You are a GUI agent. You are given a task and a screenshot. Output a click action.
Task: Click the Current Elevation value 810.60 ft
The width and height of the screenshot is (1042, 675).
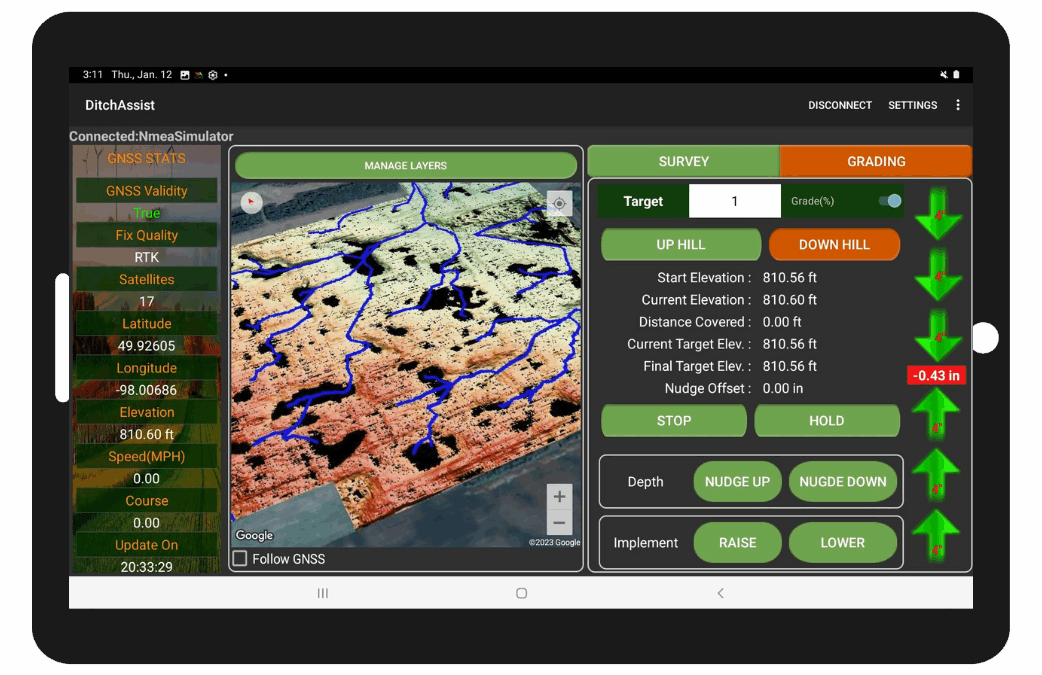789,300
